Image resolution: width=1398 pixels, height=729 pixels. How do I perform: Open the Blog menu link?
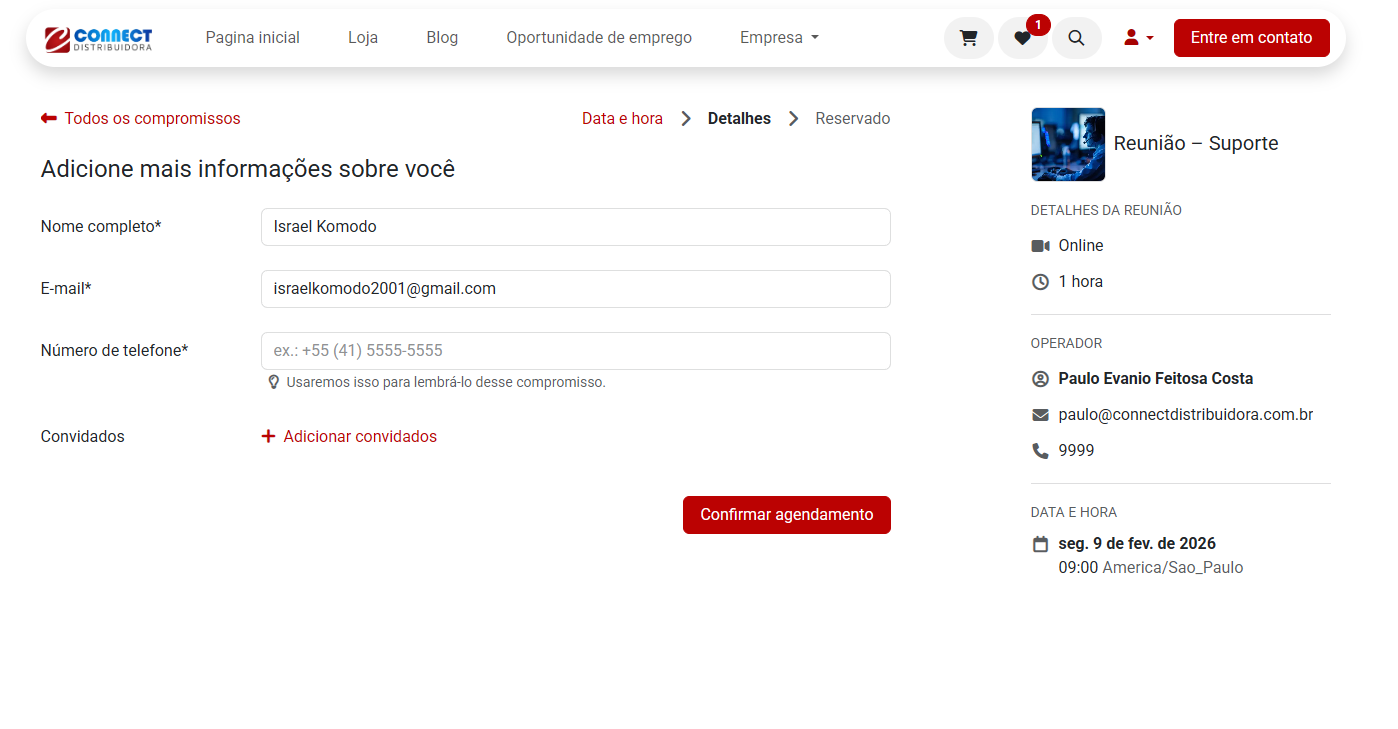click(442, 38)
